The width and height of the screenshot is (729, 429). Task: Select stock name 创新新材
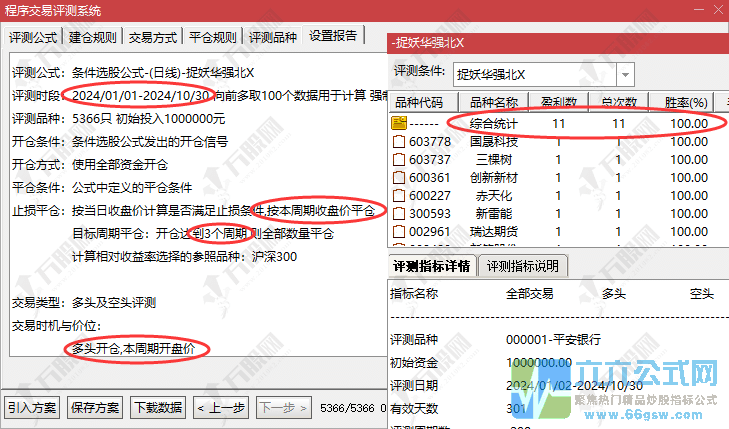coord(494,178)
